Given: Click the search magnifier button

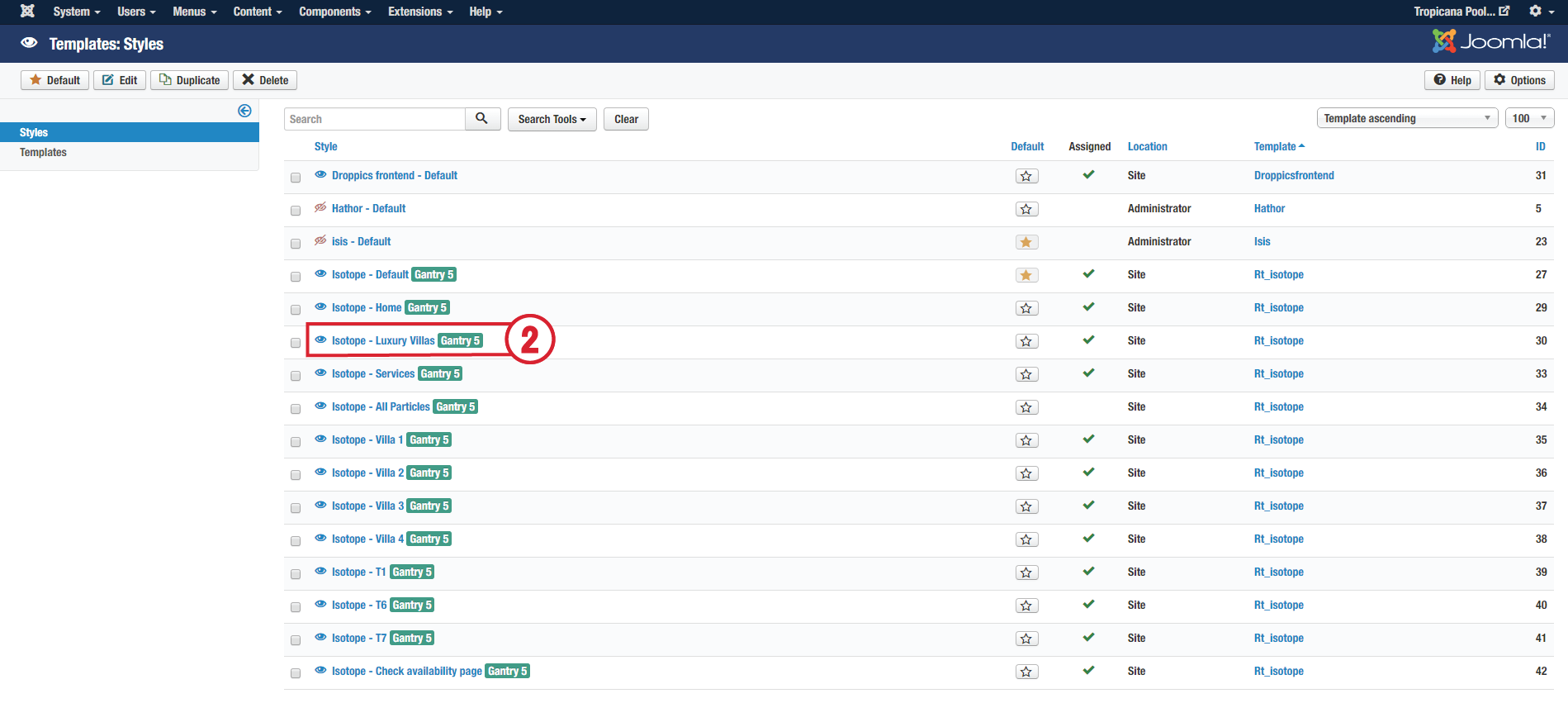Looking at the screenshot, I should click(x=482, y=119).
